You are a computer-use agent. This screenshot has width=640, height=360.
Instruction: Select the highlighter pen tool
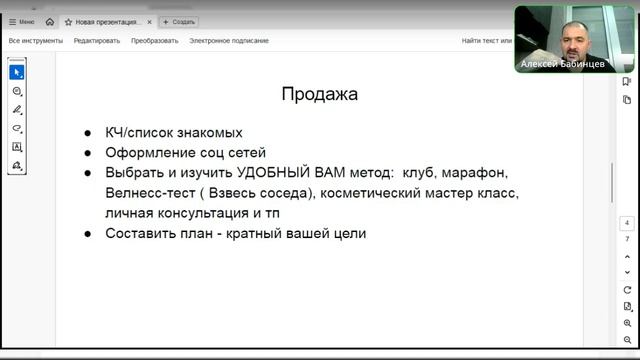[x=17, y=109]
